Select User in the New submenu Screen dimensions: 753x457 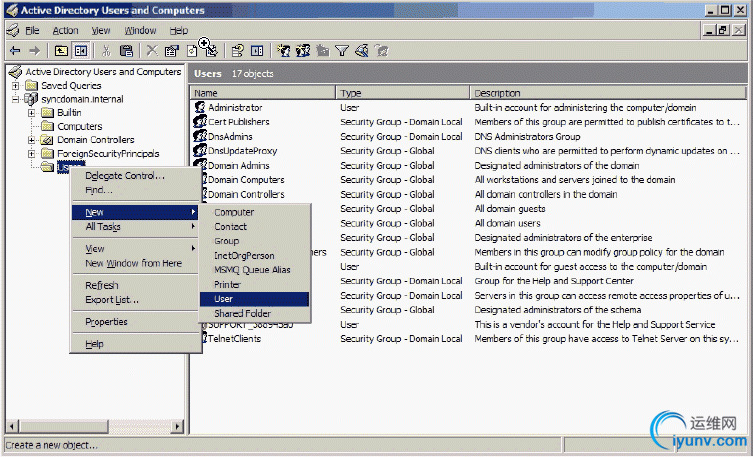[255, 299]
